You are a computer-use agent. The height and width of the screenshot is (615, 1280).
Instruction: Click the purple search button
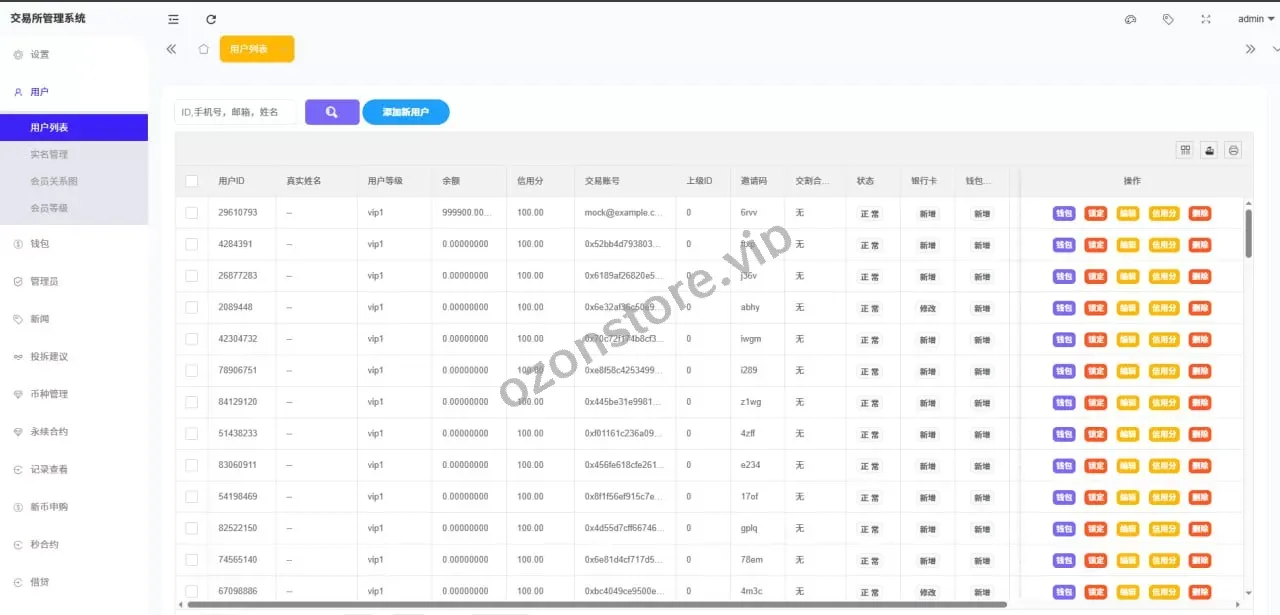click(332, 112)
